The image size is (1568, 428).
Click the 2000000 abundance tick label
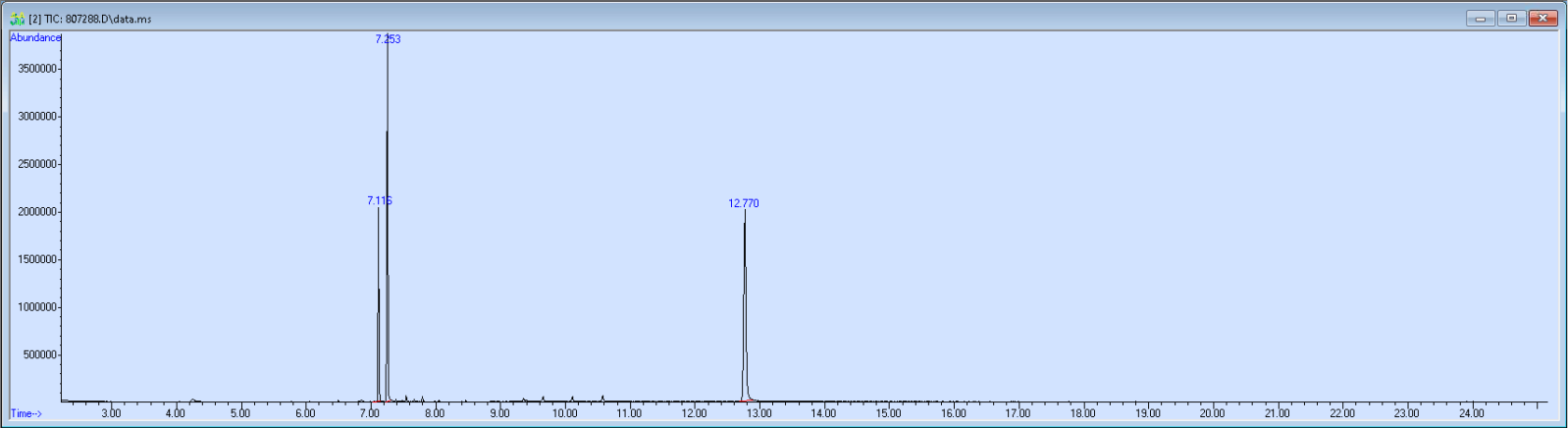click(x=37, y=212)
